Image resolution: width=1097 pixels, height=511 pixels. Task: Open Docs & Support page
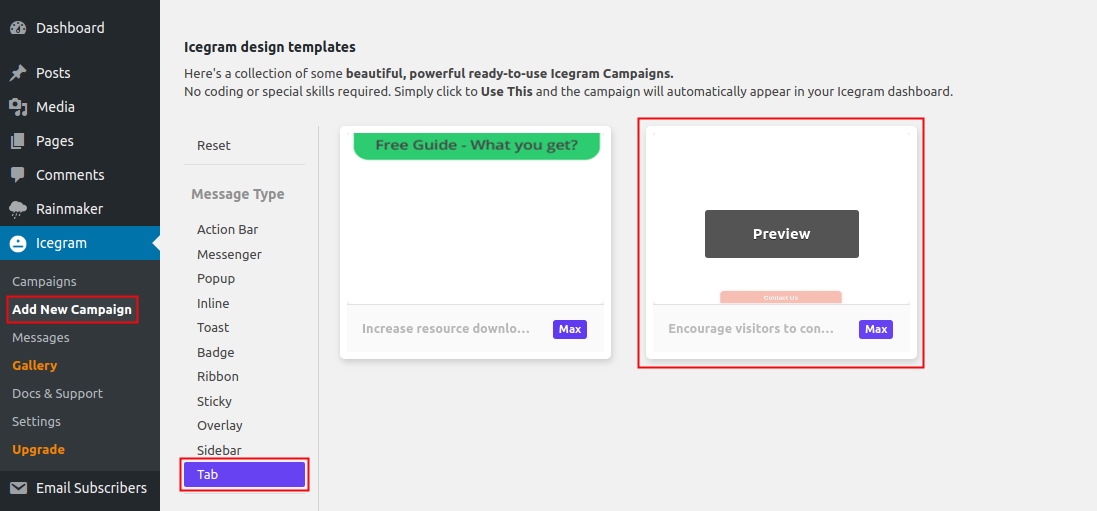(x=57, y=393)
